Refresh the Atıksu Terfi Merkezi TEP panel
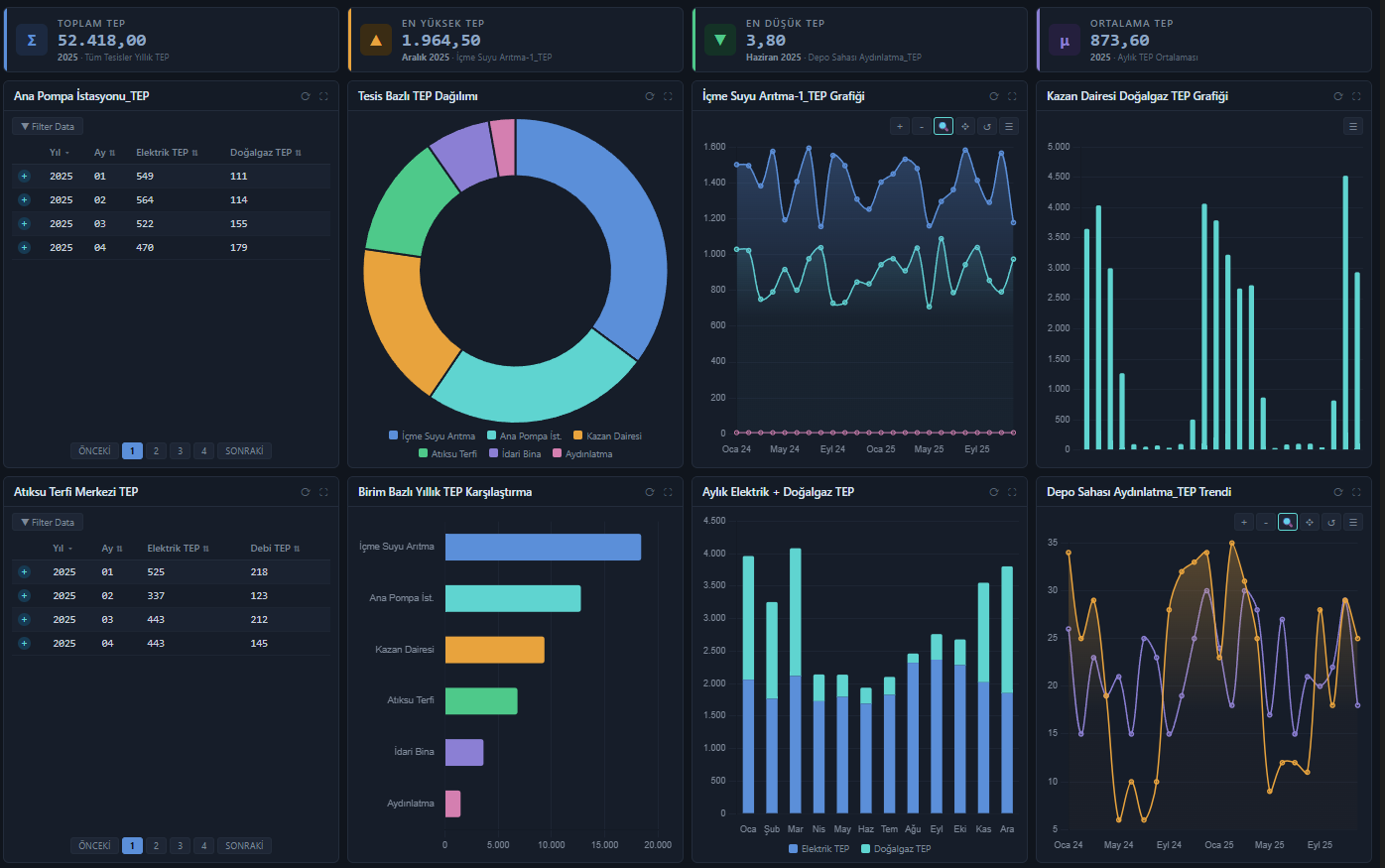 tap(306, 492)
